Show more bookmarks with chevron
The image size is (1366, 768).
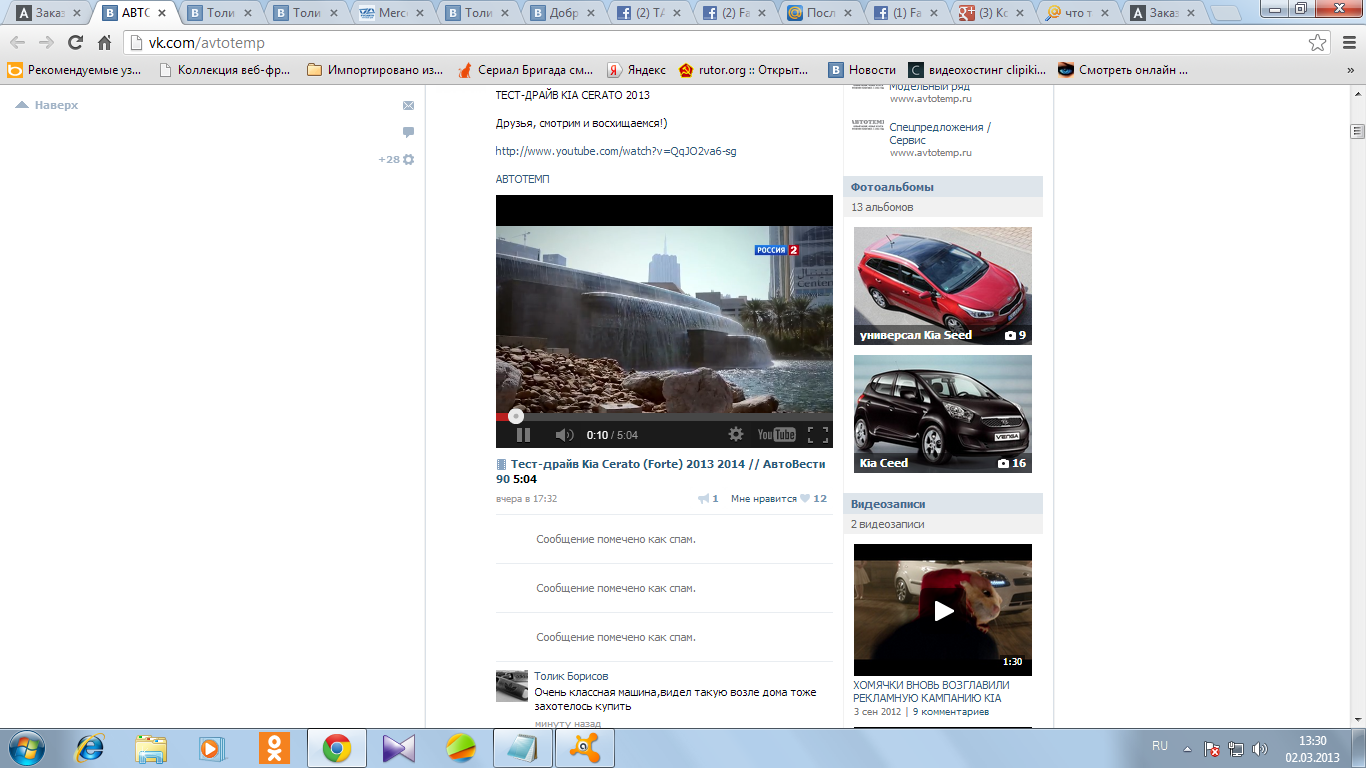[x=1350, y=70]
